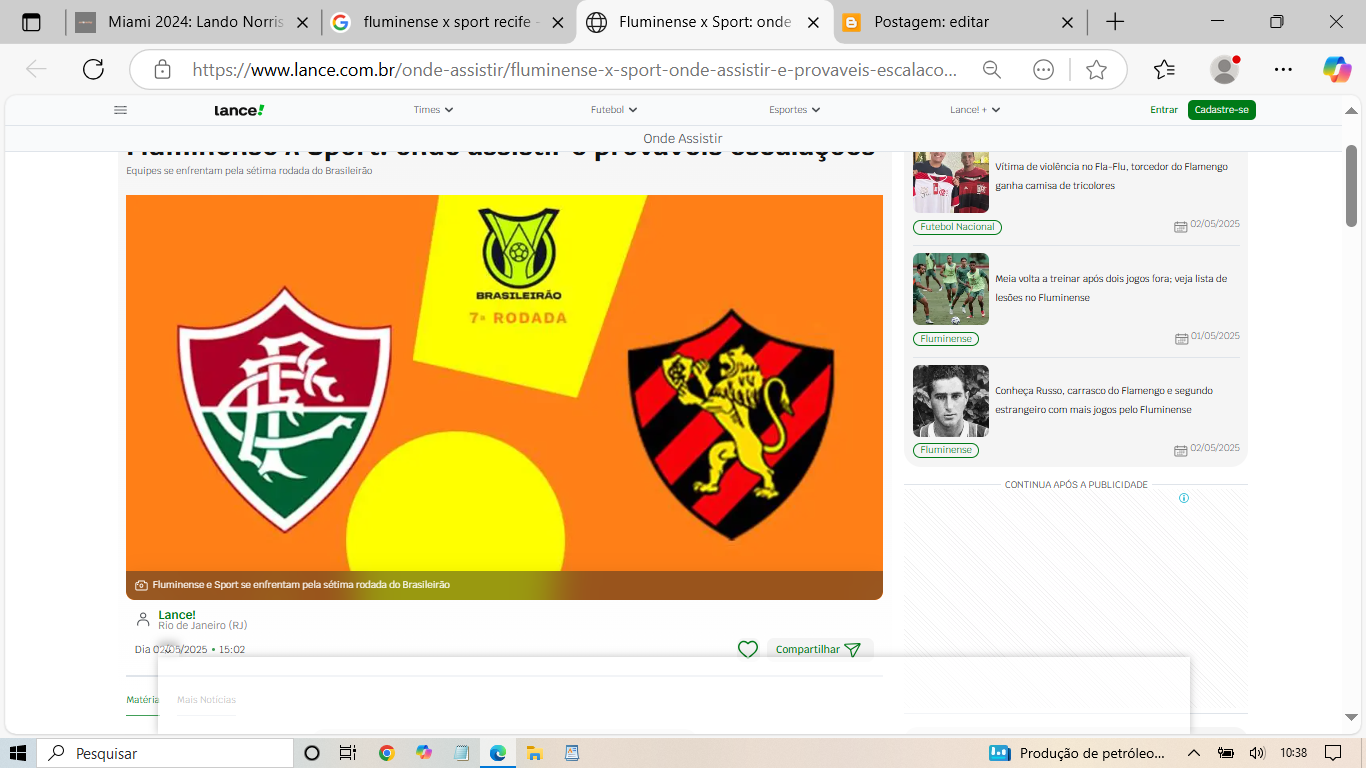
Task: Click the Futebol Nacional tag
Action: tap(957, 227)
